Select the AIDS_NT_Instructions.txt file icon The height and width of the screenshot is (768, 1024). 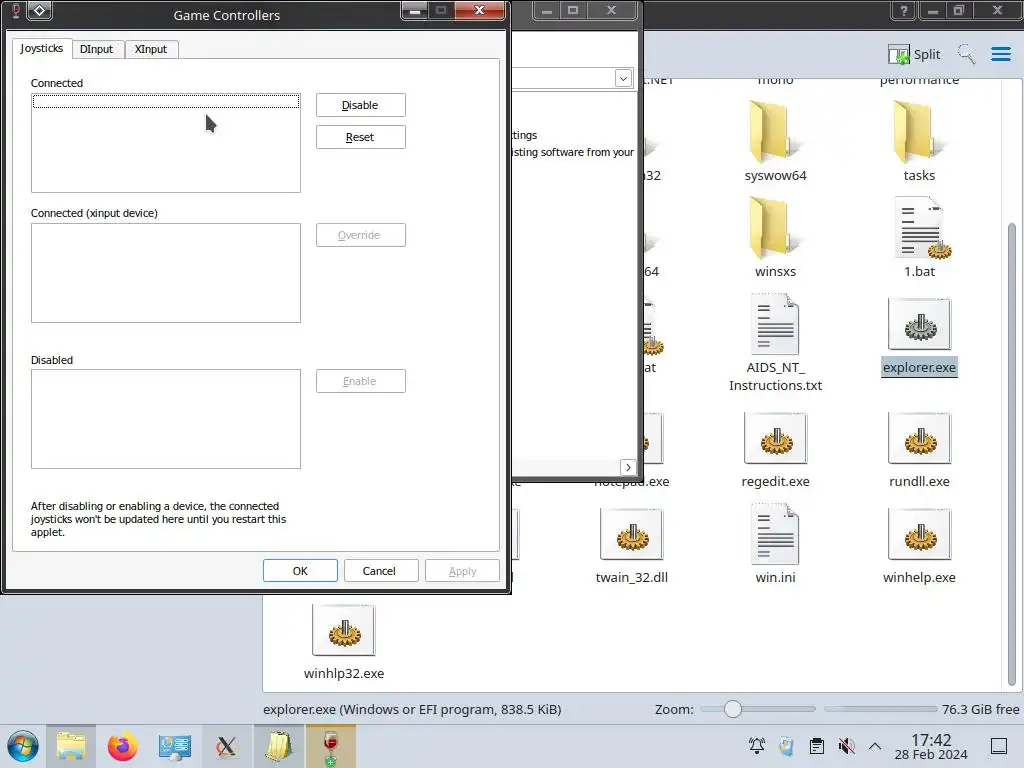coord(775,325)
